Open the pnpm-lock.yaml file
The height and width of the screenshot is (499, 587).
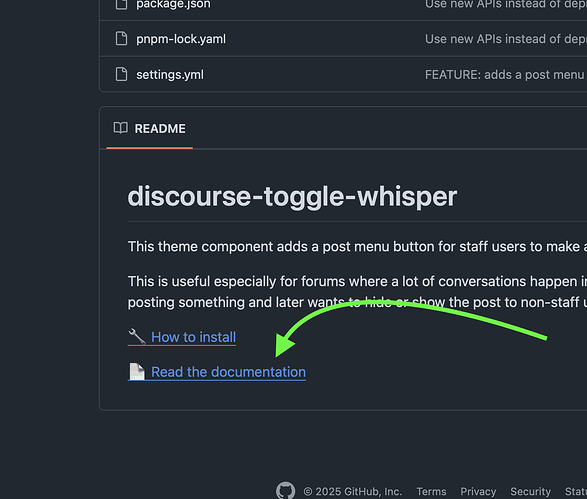[181, 39]
